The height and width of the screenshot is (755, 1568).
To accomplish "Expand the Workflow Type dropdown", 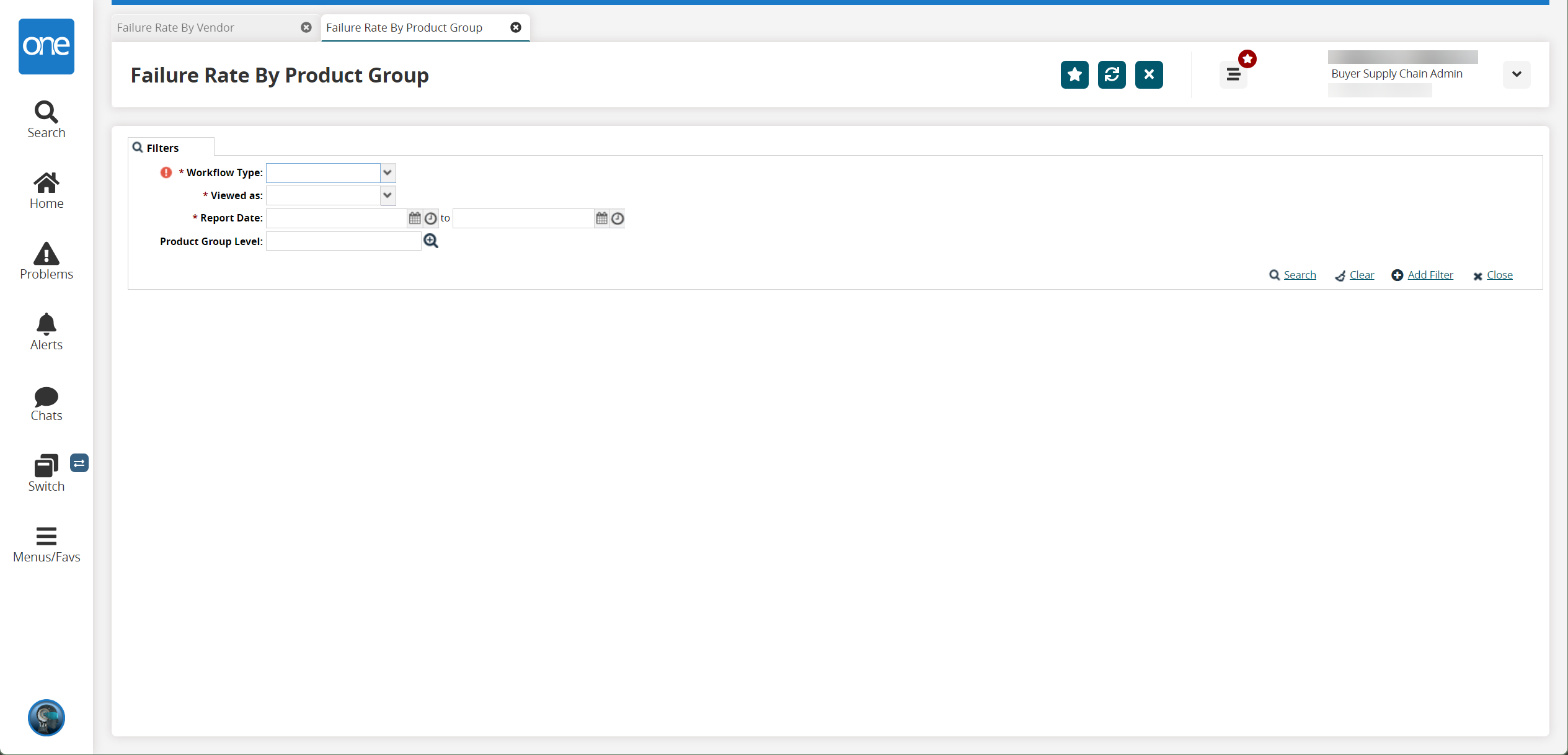I will (389, 172).
